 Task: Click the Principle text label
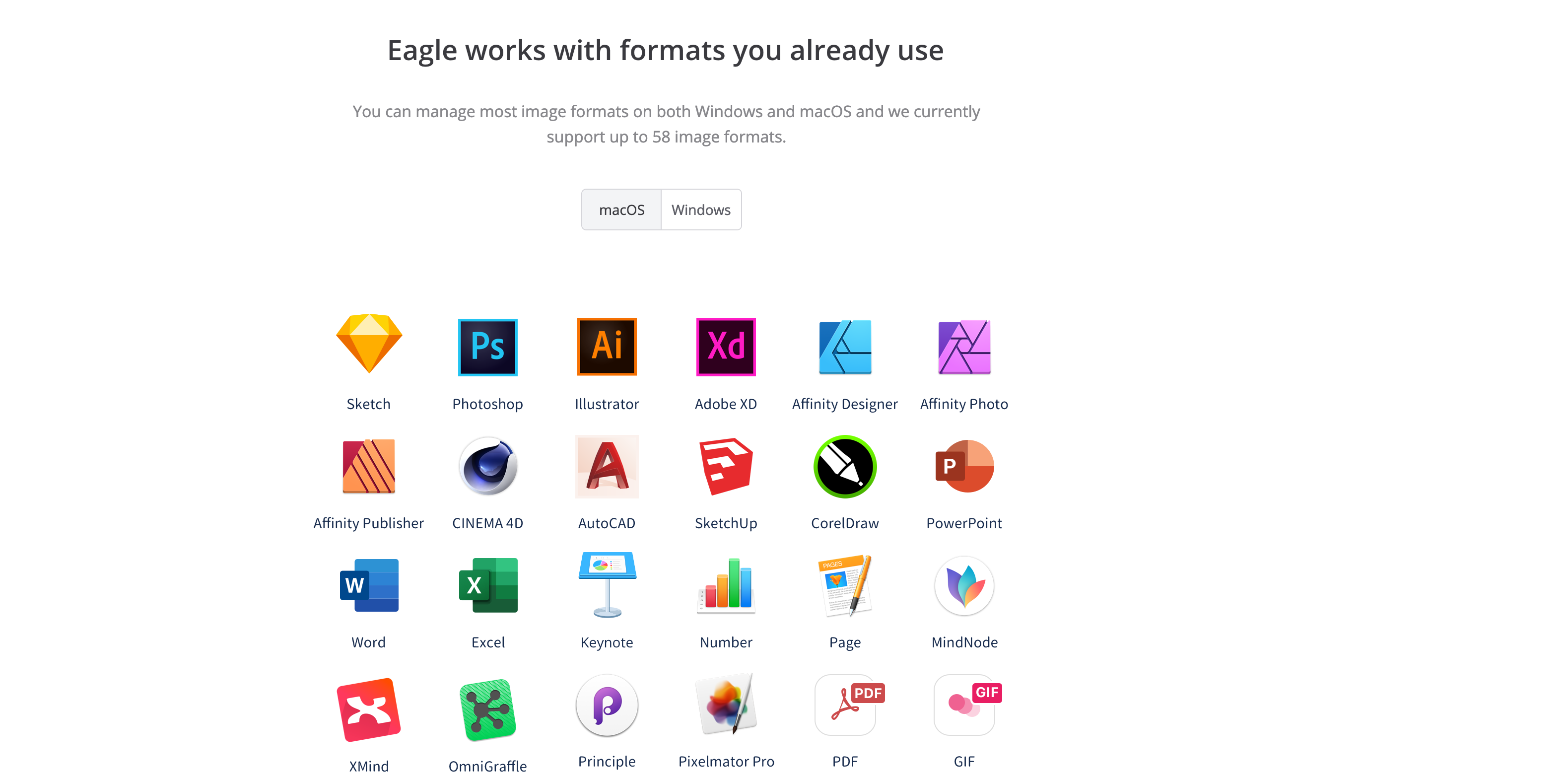pyautogui.click(x=607, y=762)
